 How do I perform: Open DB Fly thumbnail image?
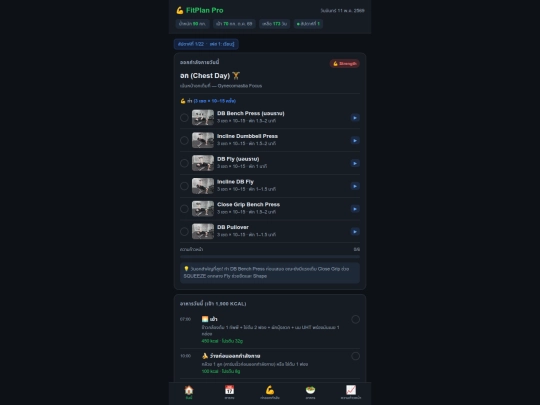tap(203, 163)
